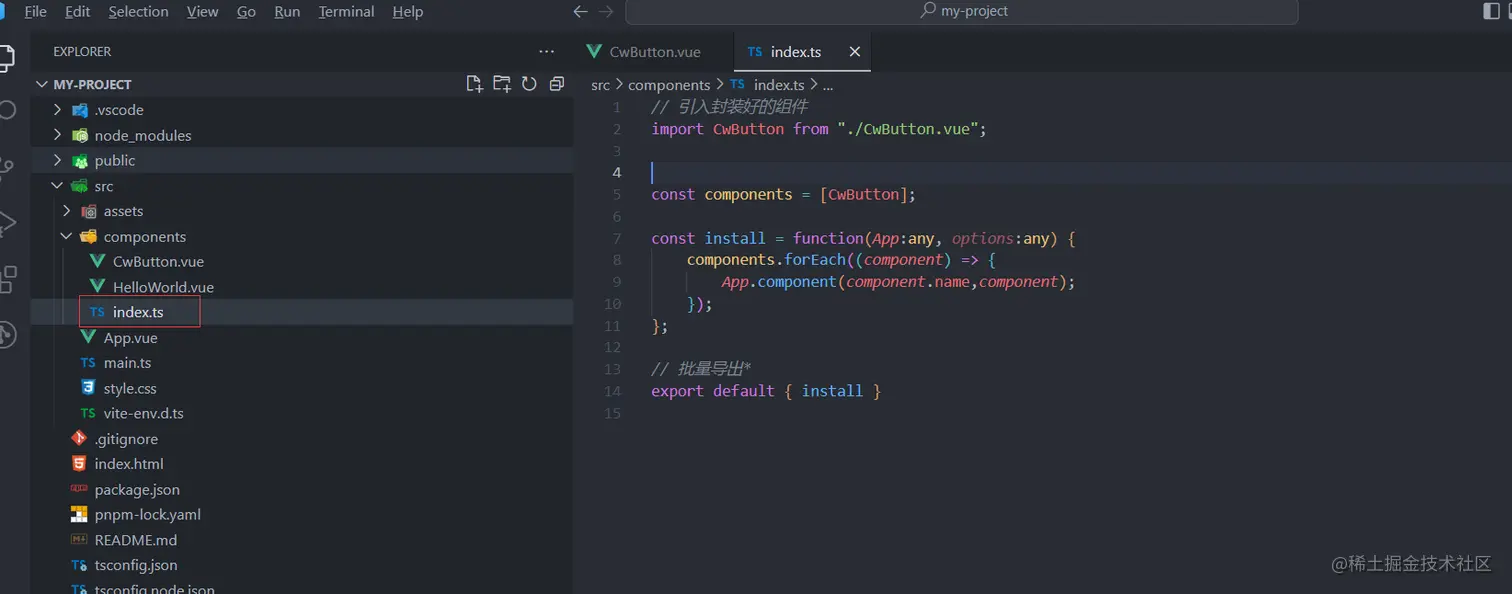Open the Terminal menu

[346, 12]
